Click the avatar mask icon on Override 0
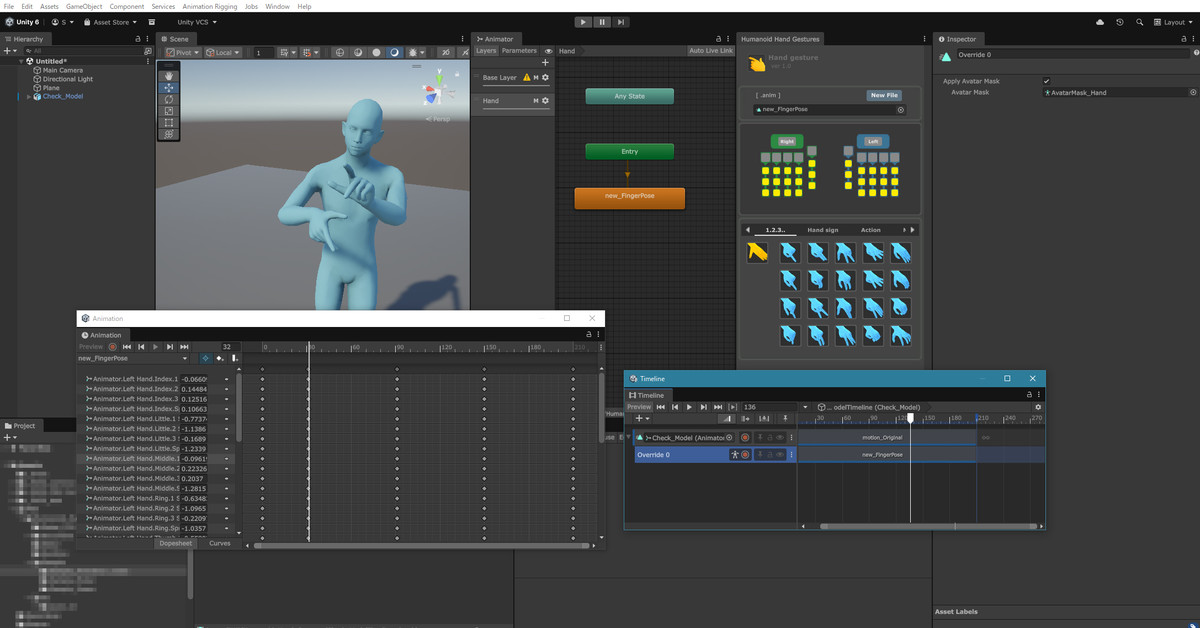The width and height of the screenshot is (1200, 628). coord(733,455)
